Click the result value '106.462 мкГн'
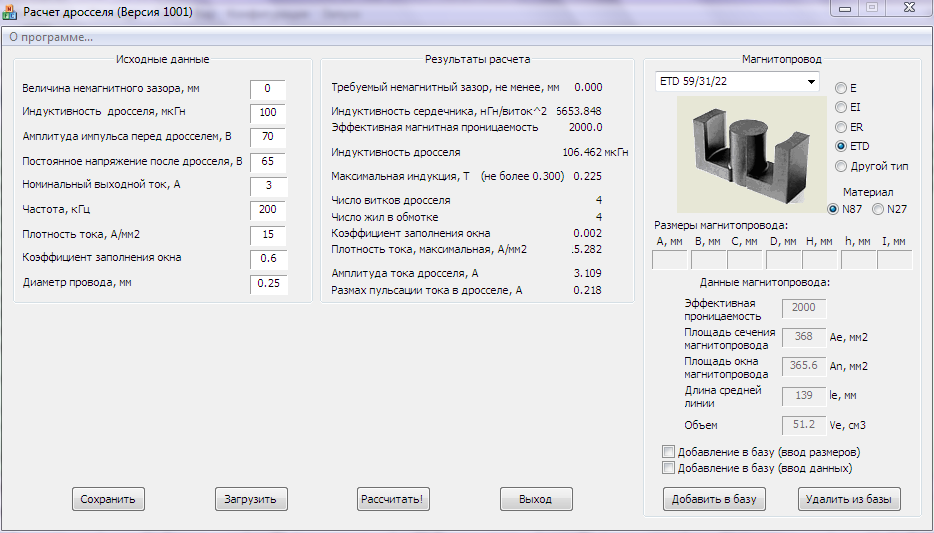The width and height of the screenshot is (934, 533). 595,152
